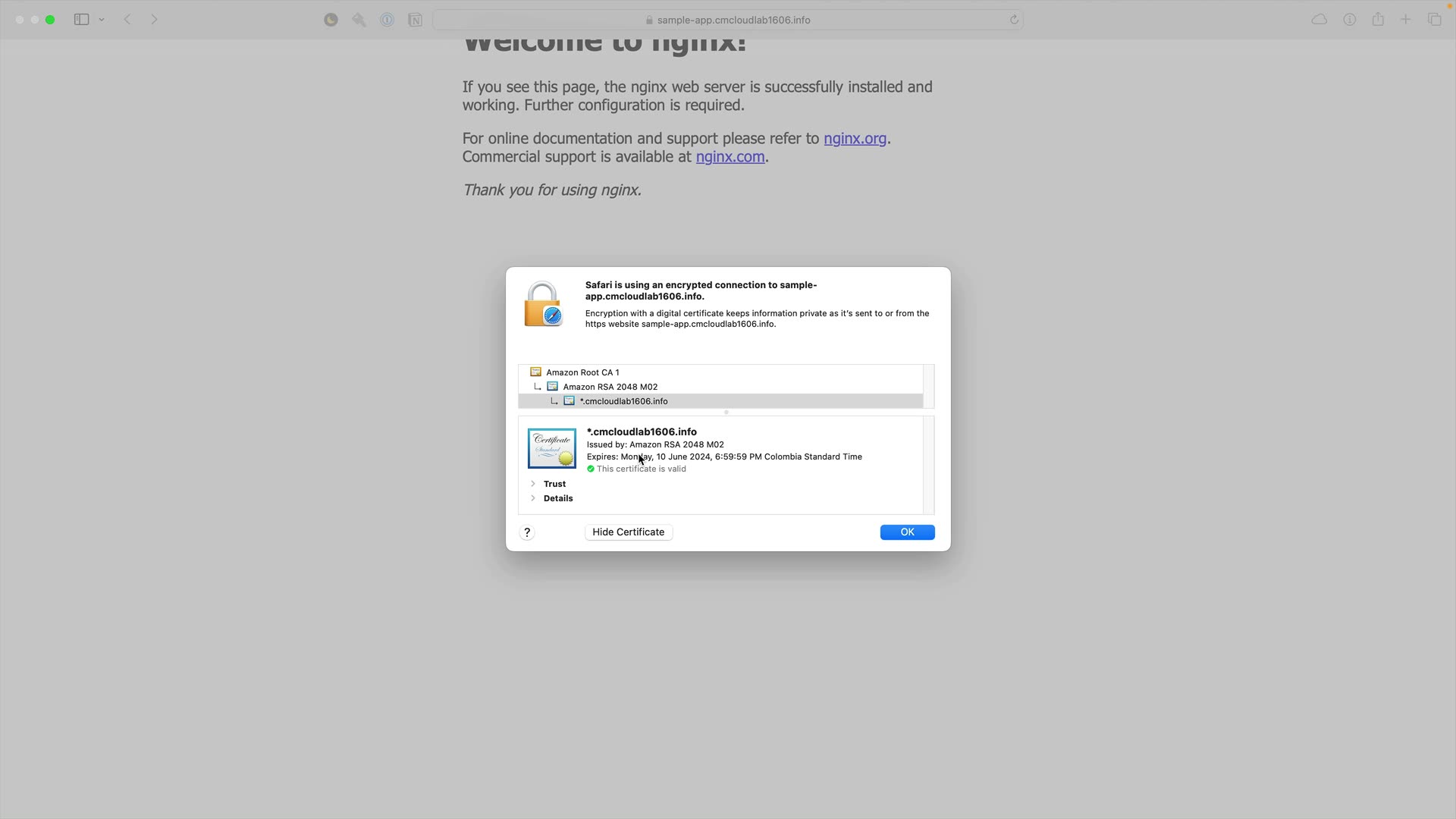This screenshot has height=819, width=1456.
Task: Expand the Trust section
Action: coord(533,484)
